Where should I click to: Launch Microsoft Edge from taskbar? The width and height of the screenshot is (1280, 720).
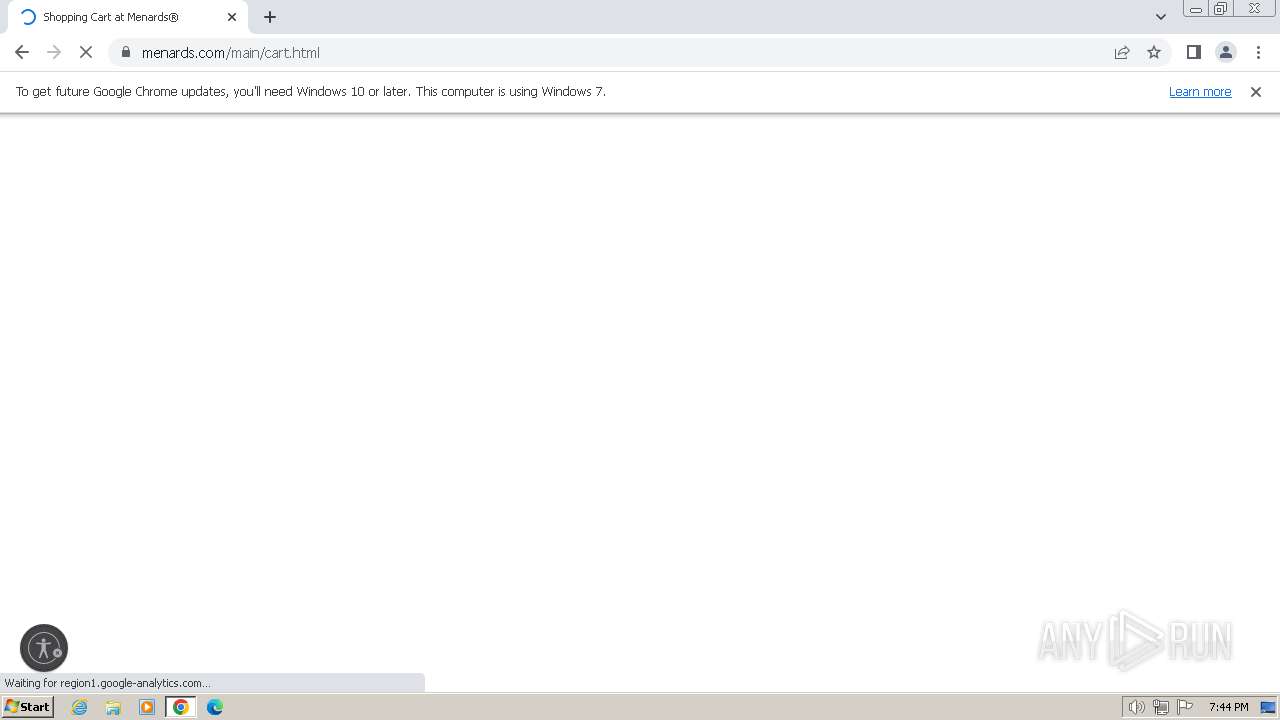pyautogui.click(x=215, y=707)
